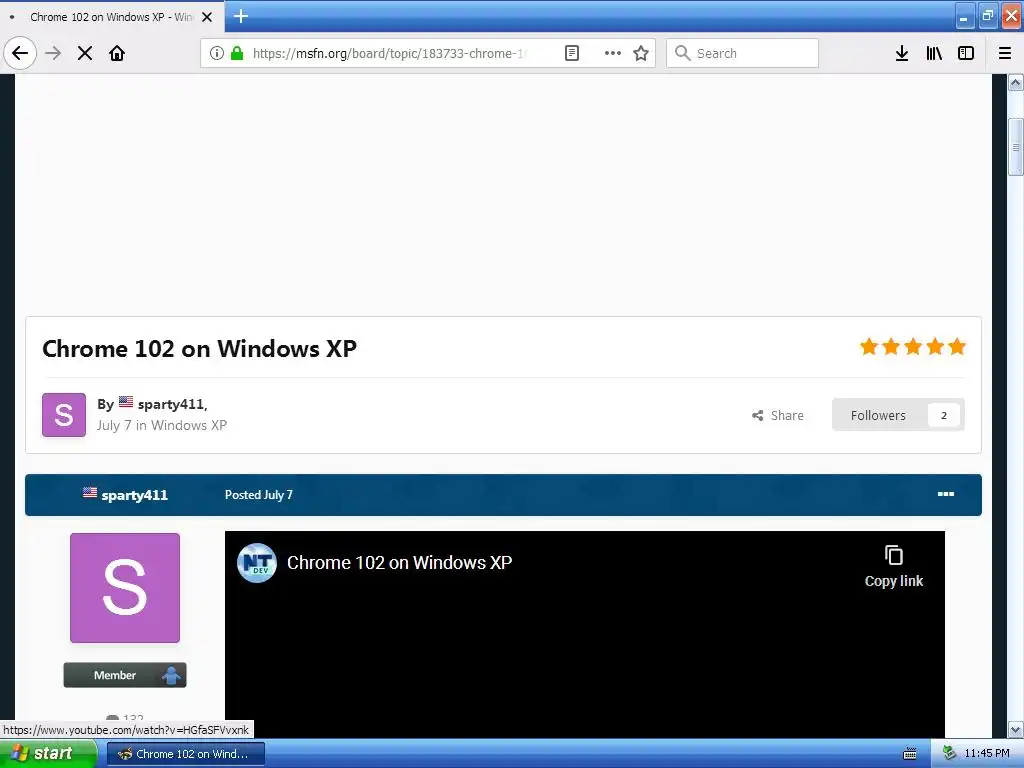Click the topic heading Chrome 102 on Windows XP

point(199,349)
